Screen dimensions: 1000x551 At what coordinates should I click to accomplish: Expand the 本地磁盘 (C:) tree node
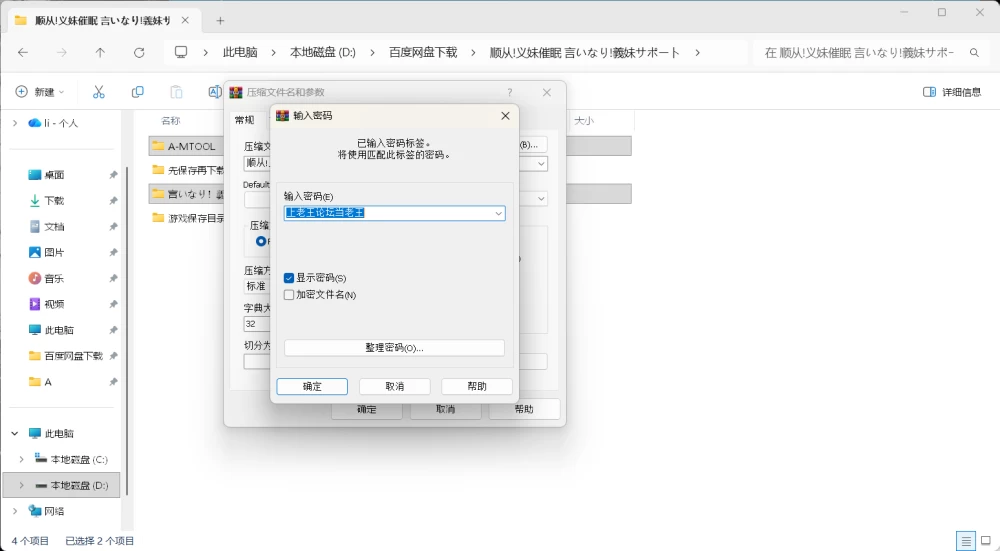click(22, 460)
